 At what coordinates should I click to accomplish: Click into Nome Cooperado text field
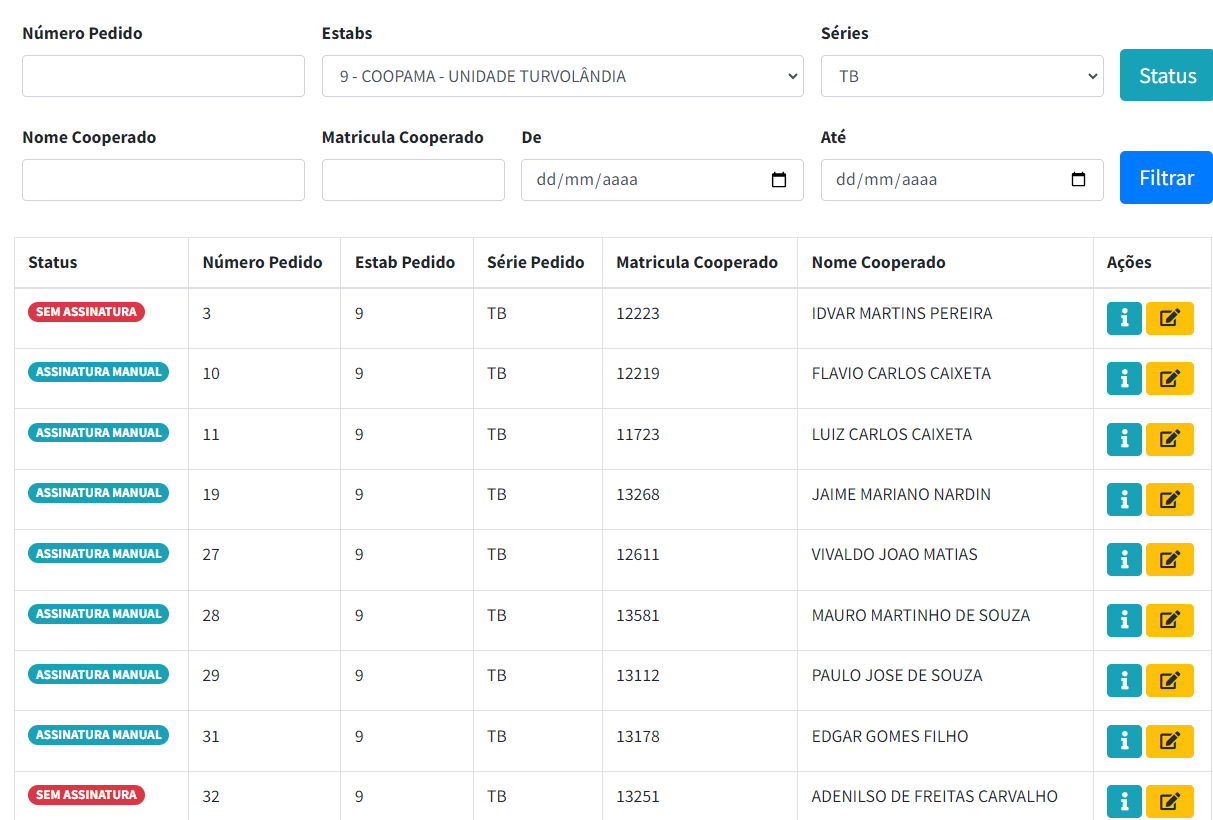163,180
